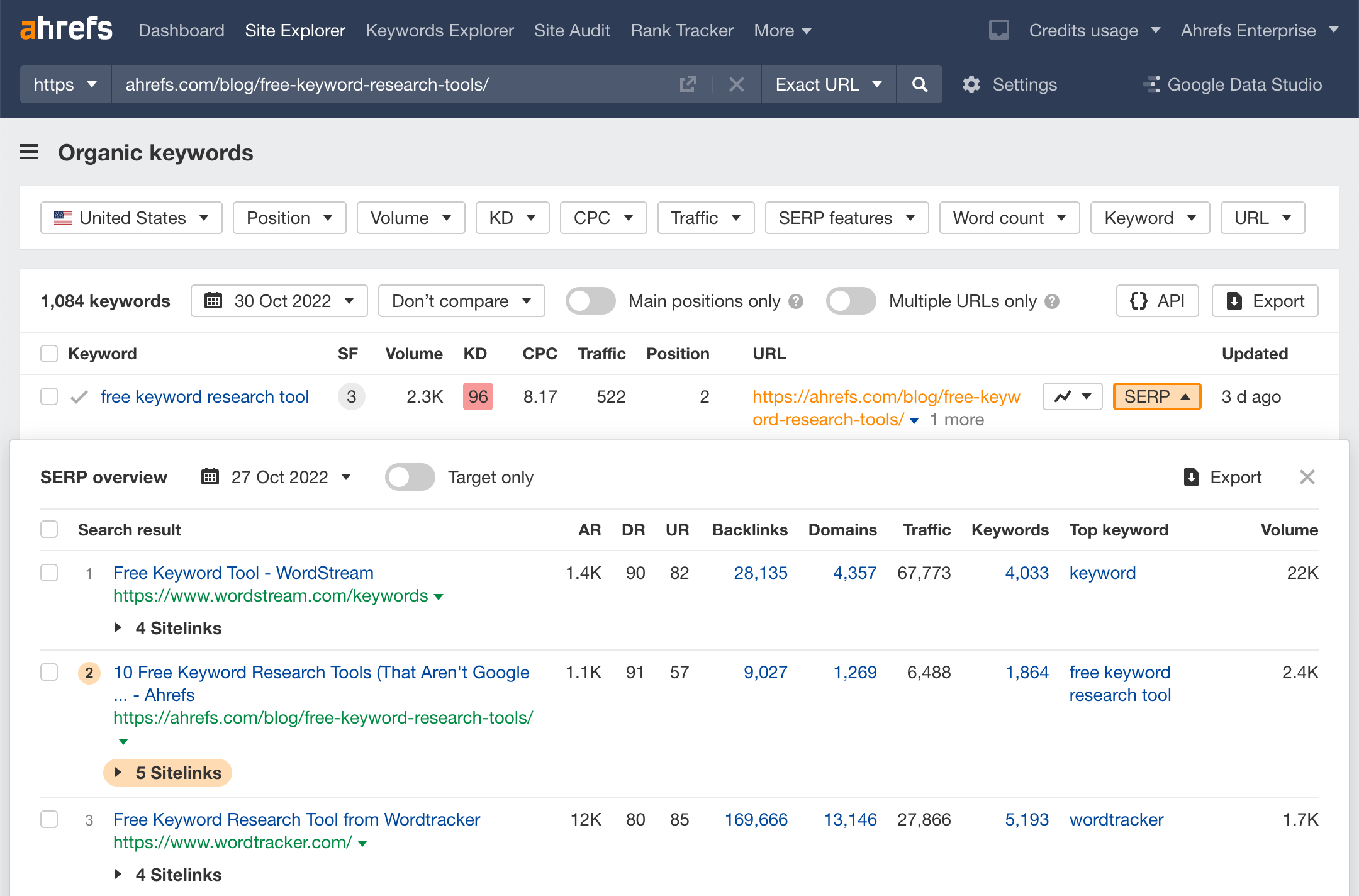
Task: Click the orange SERP button
Action: [1156, 396]
